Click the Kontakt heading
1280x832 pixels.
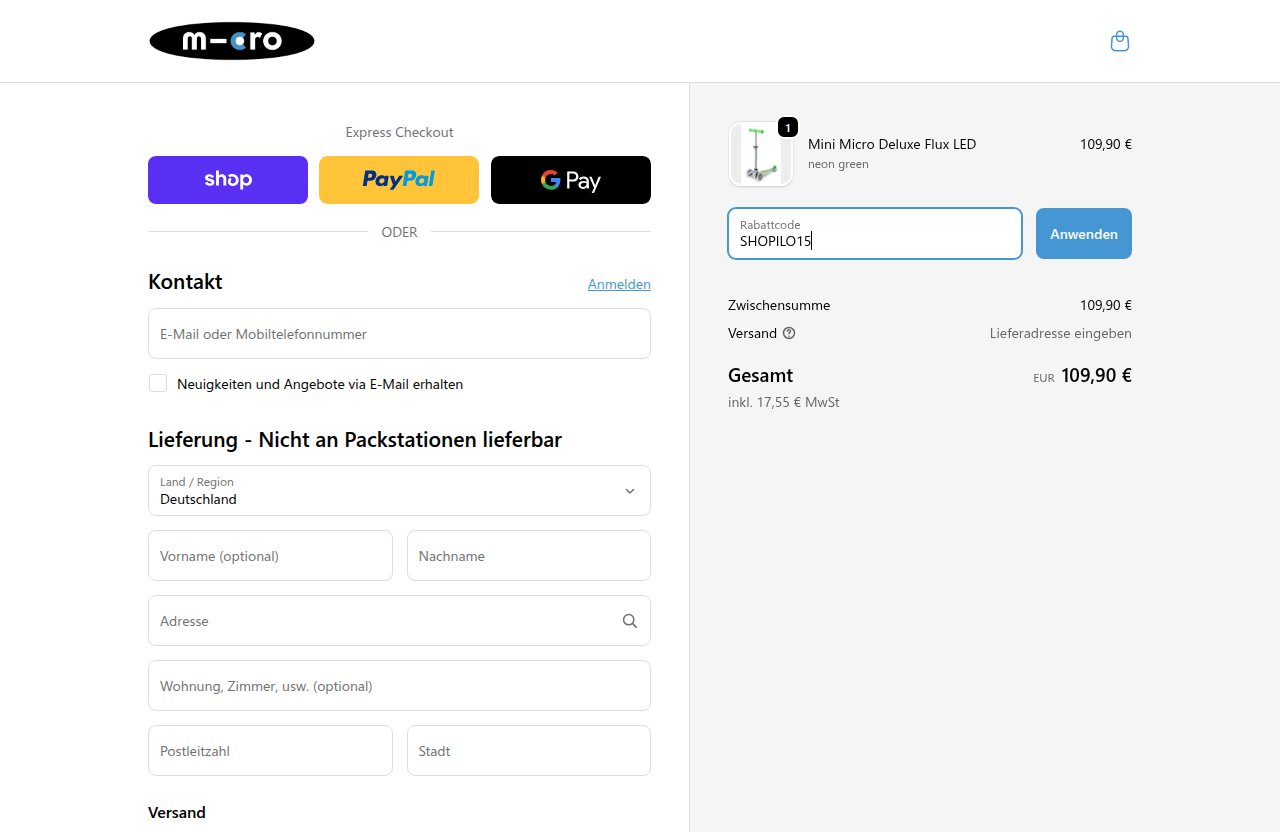tap(185, 282)
